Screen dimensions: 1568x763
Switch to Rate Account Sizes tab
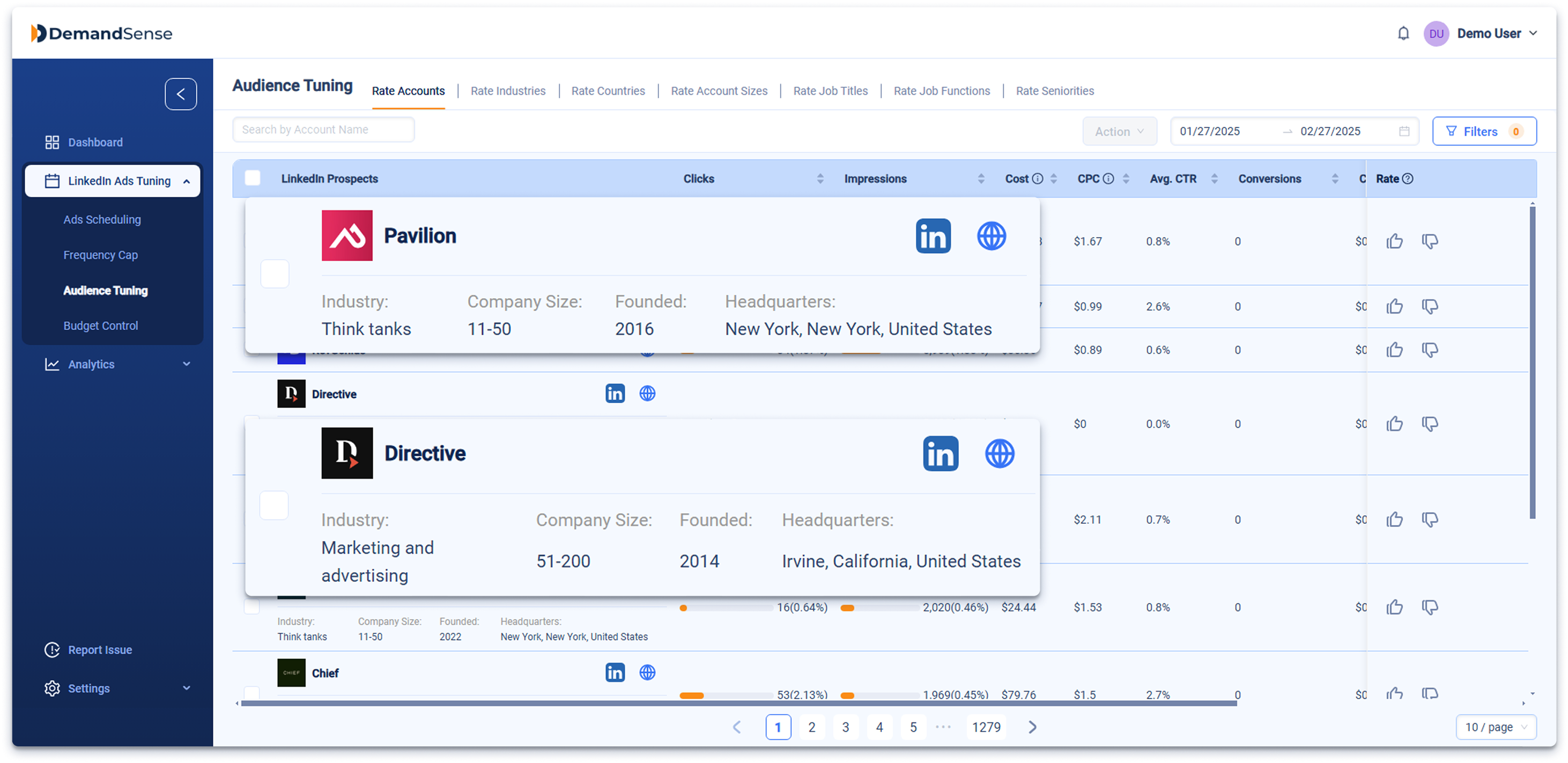tap(719, 91)
